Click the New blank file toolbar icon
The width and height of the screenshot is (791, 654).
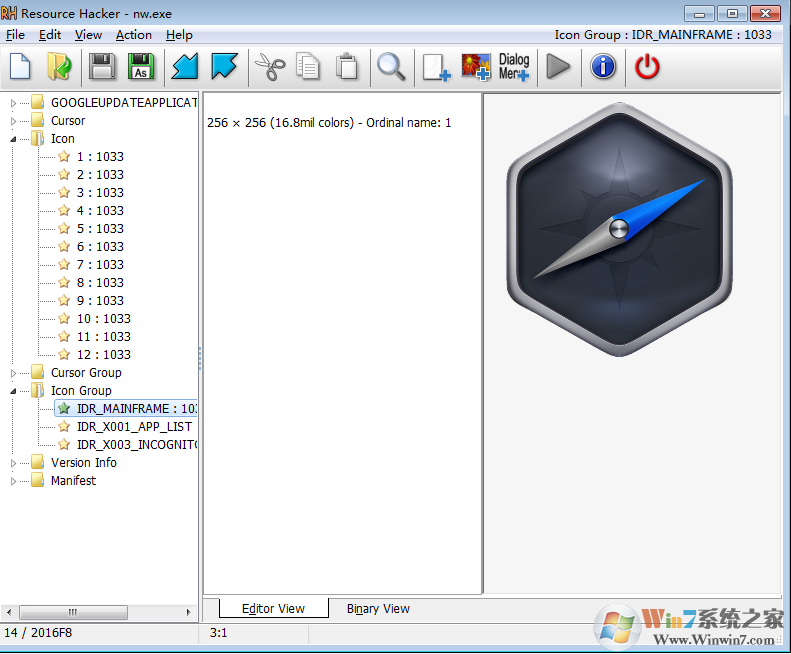[x=20, y=67]
